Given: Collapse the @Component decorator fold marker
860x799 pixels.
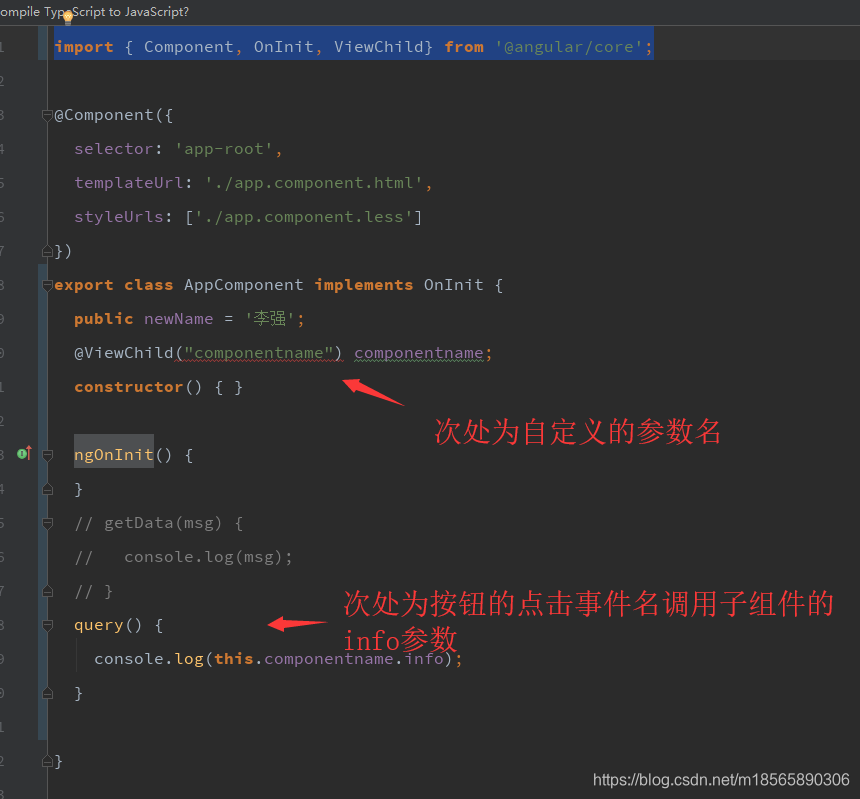Looking at the screenshot, I should [48, 115].
